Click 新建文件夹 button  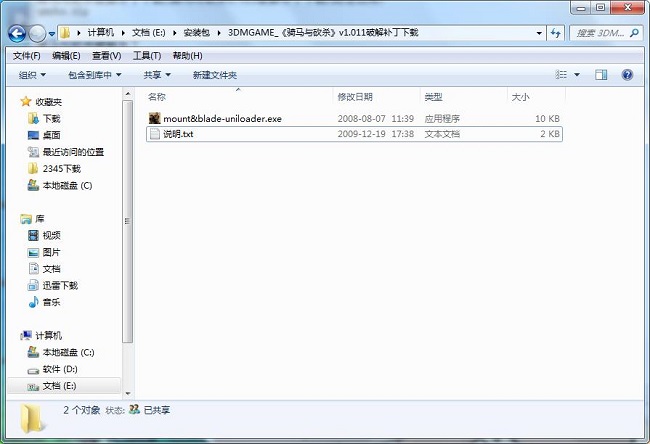click(215, 75)
